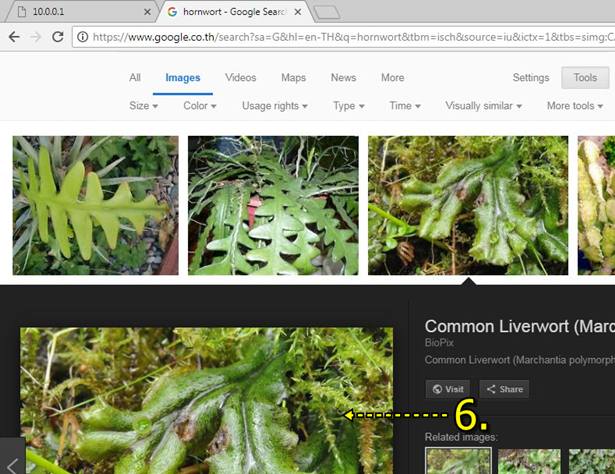Open the first yellow-green fern leaf thumbnail
Viewport: 615px width, 474px height.
tap(95, 205)
